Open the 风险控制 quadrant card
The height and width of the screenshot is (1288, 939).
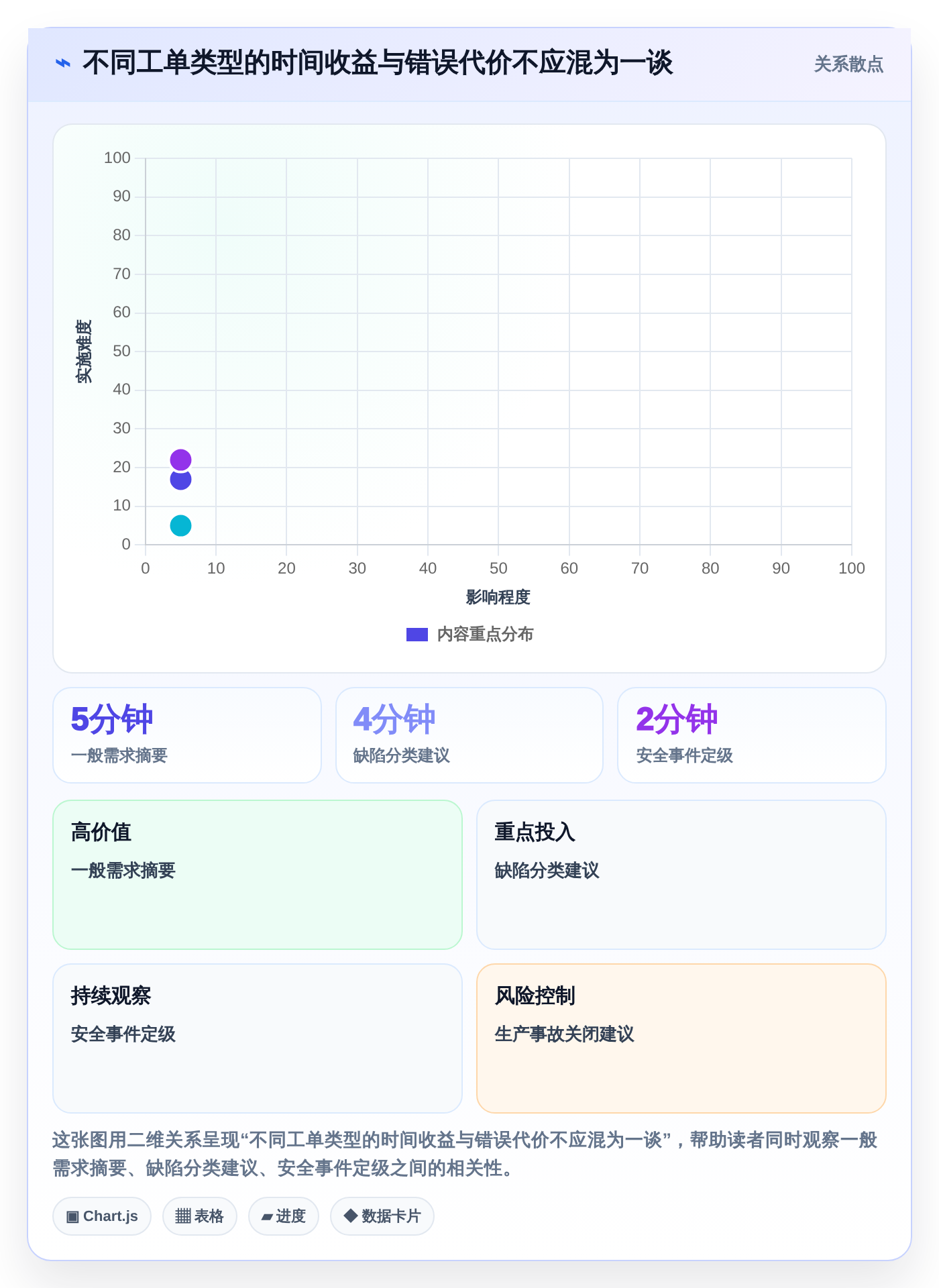click(681, 1038)
